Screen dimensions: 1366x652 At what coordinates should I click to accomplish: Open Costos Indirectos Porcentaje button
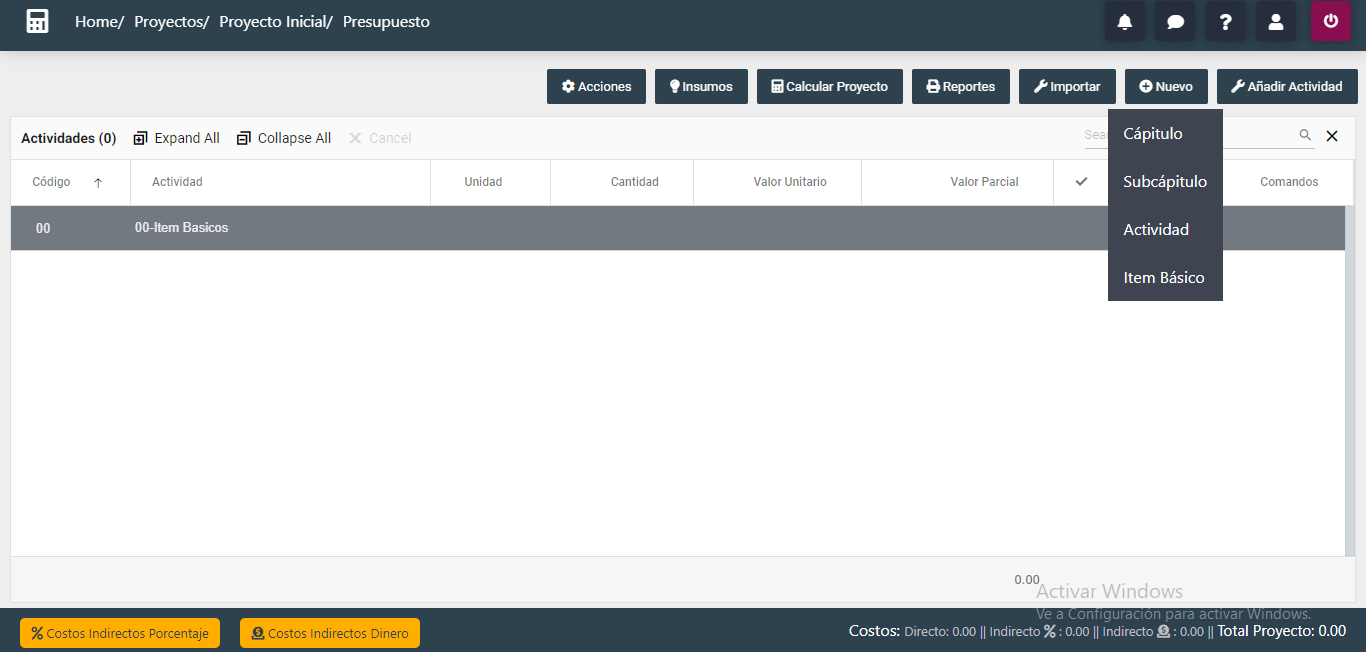click(x=120, y=633)
